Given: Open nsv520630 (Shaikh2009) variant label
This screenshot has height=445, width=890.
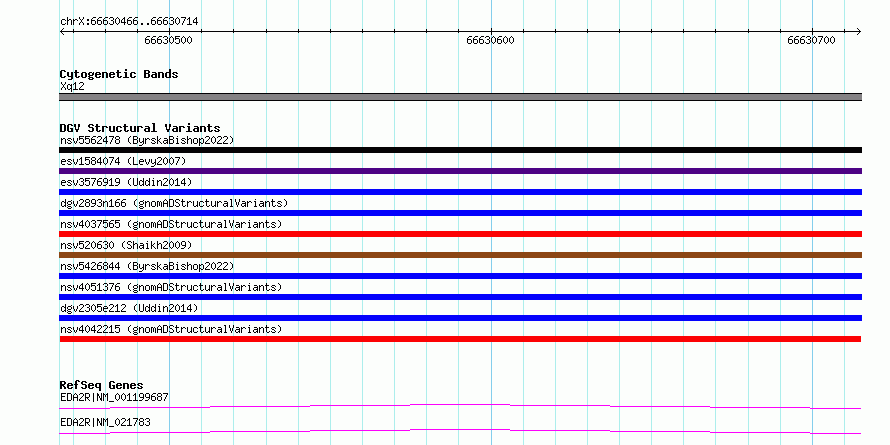Looking at the screenshot, I should [x=126, y=245].
